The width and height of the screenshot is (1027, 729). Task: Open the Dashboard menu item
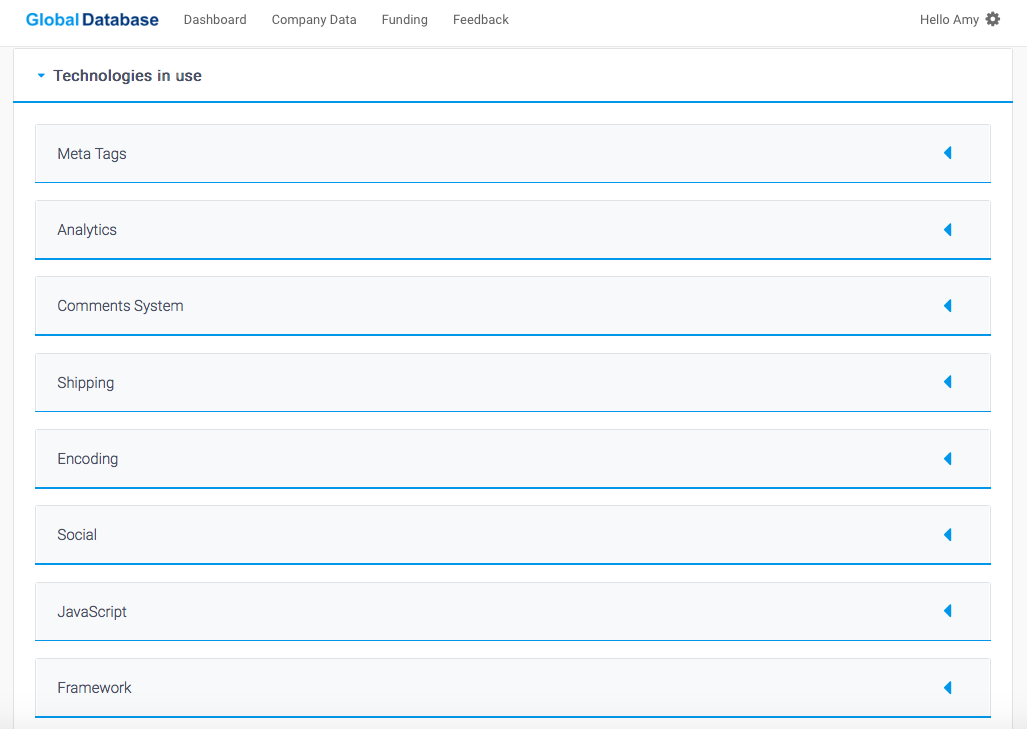pyautogui.click(x=215, y=20)
